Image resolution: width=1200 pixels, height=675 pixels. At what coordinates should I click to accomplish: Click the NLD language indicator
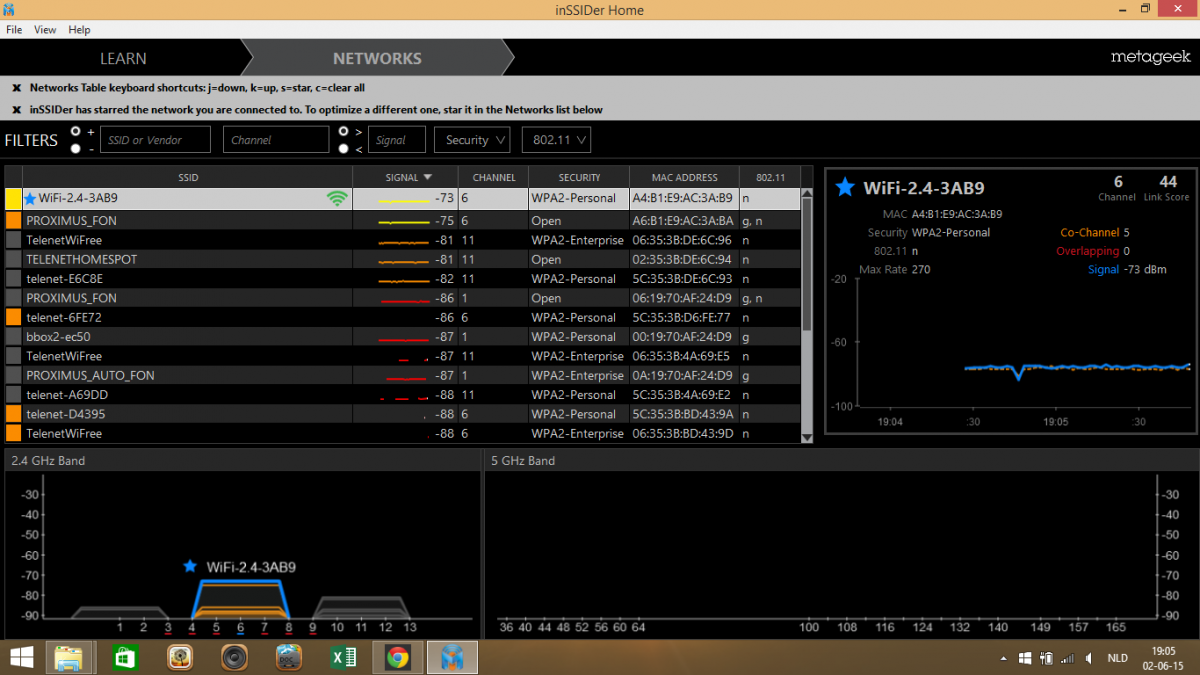pos(1118,658)
